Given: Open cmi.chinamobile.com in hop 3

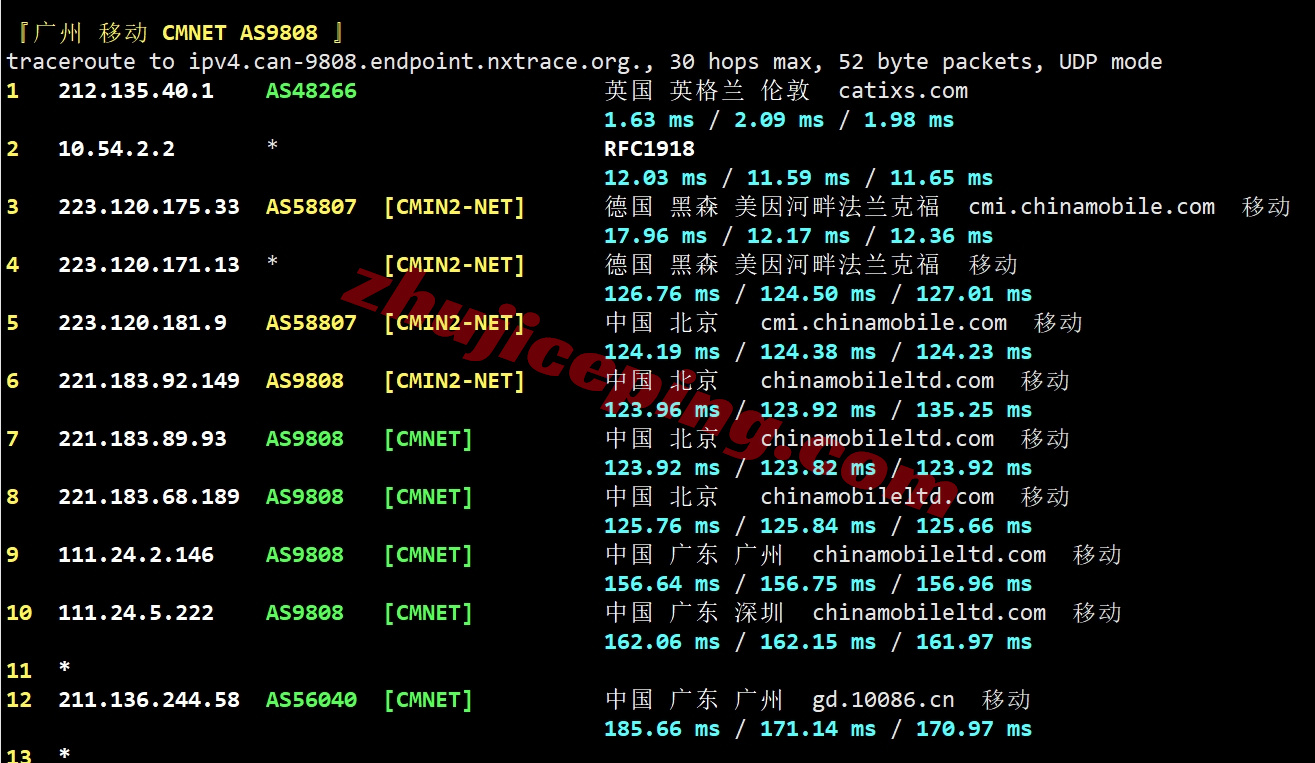Looking at the screenshot, I should [1091, 207].
